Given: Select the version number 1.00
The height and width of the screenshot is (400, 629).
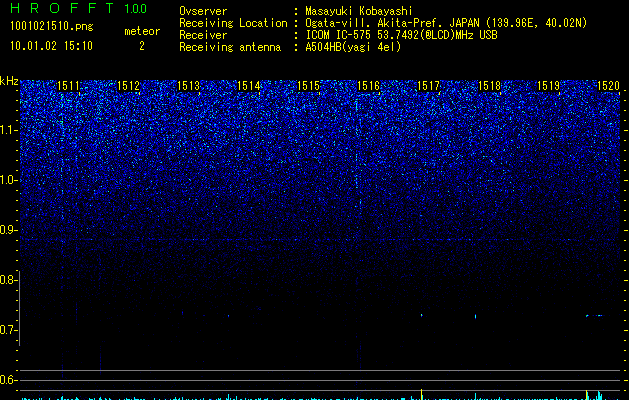Looking at the screenshot, I should click(136, 9).
